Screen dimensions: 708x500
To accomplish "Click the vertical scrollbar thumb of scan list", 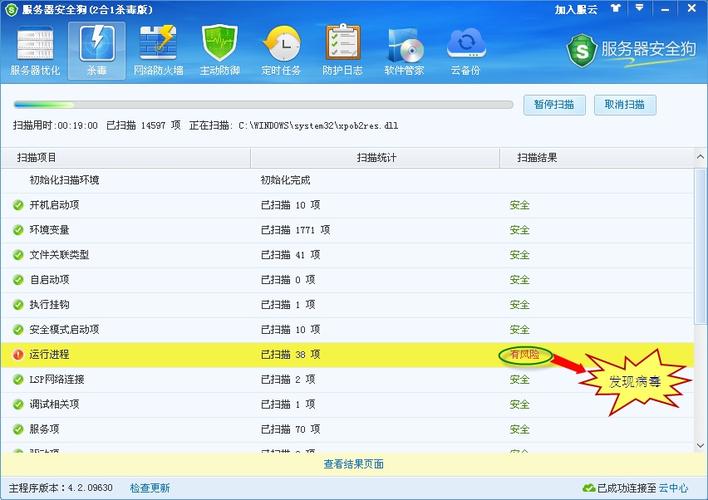I will pyautogui.click(x=700, y=246).
